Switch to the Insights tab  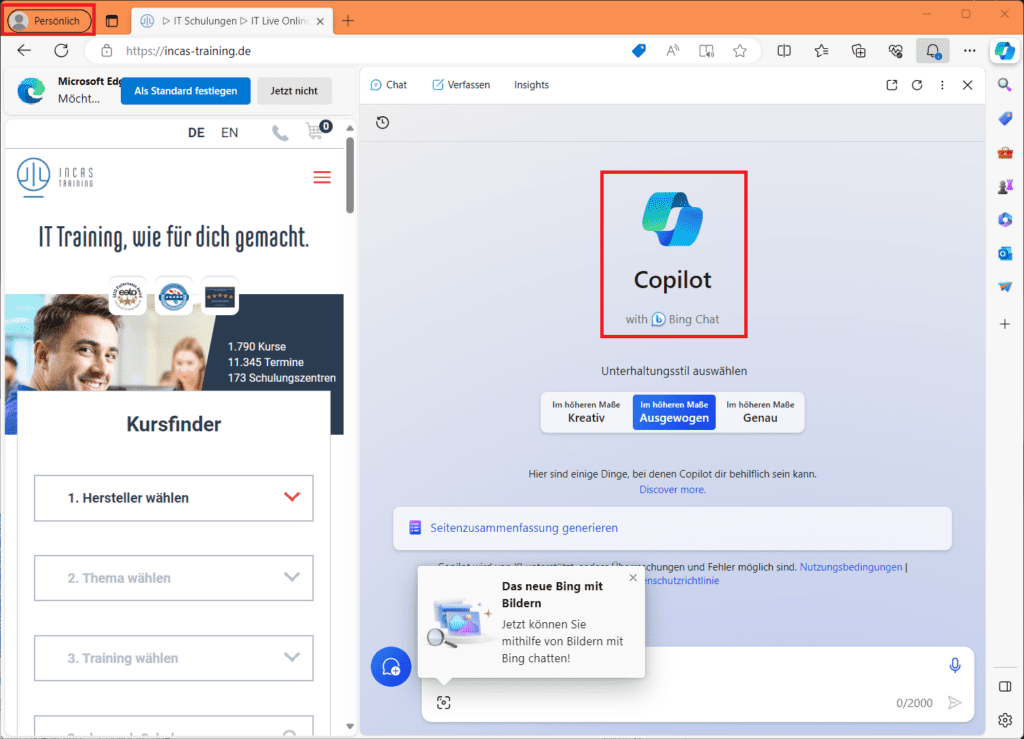point(531,85)
